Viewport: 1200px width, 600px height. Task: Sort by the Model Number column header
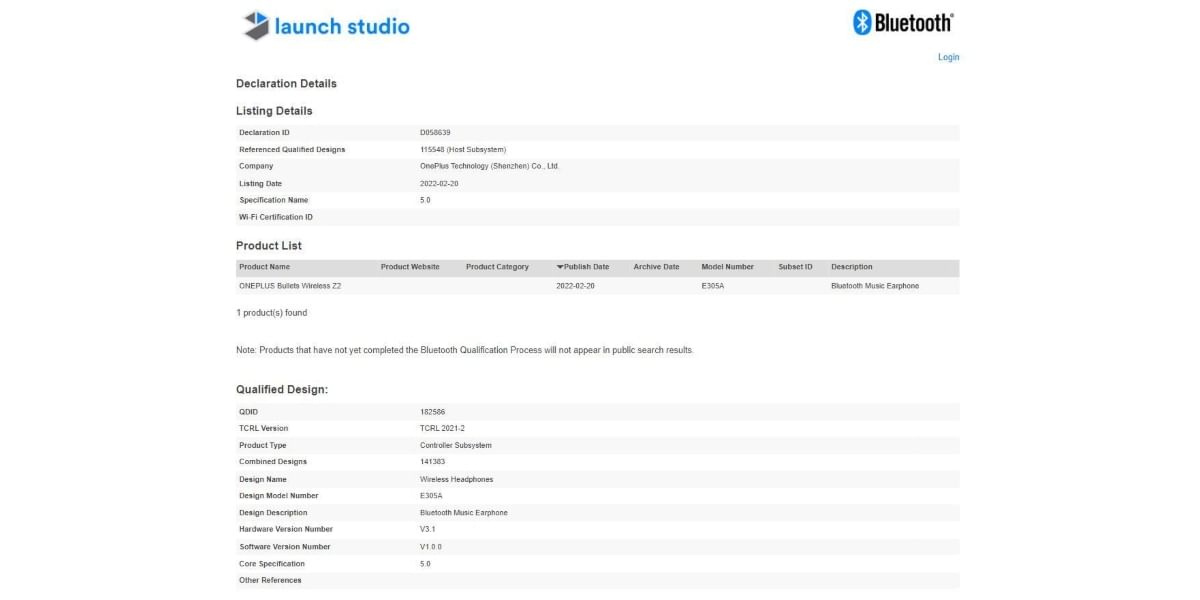point(728,267)
